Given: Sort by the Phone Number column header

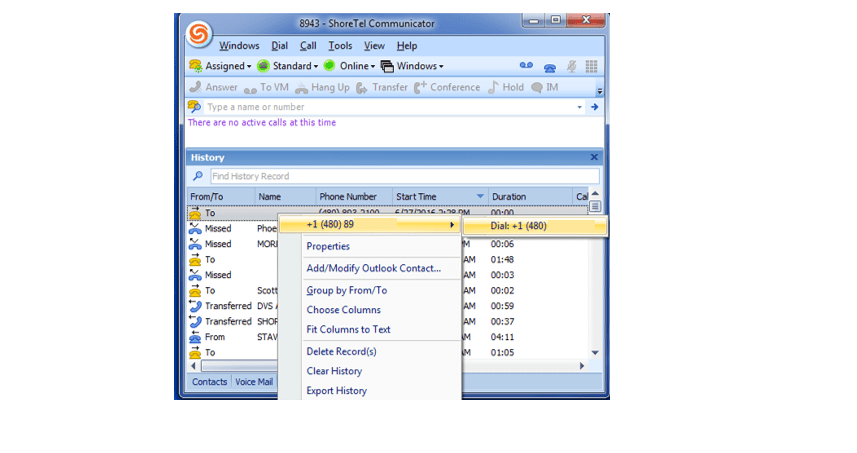Looking at the screenshot, I should (x=354, y=197).
